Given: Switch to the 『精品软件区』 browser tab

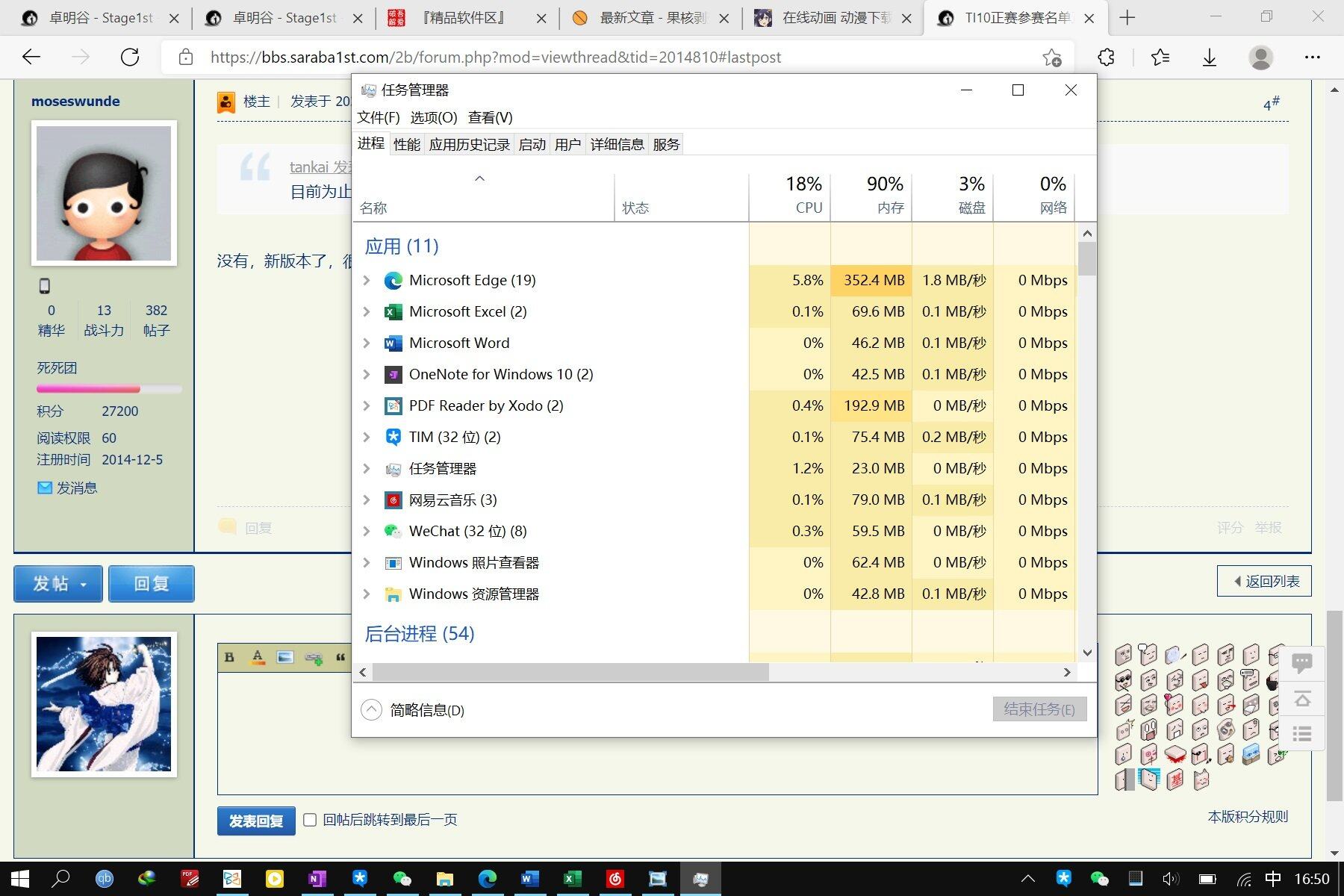Looking at the screenshot, I should click(x=466, y=18).
